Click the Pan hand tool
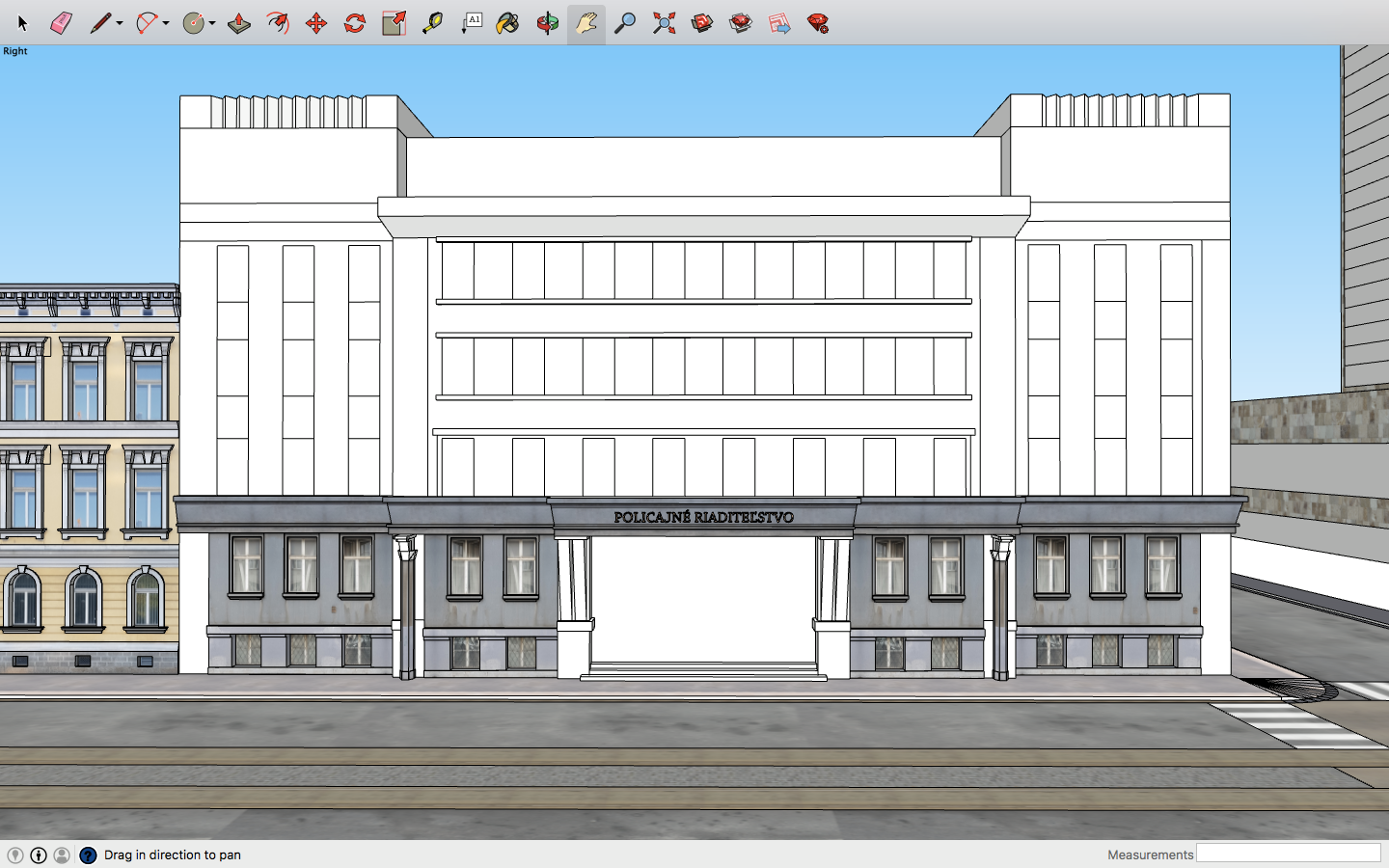 586,23
